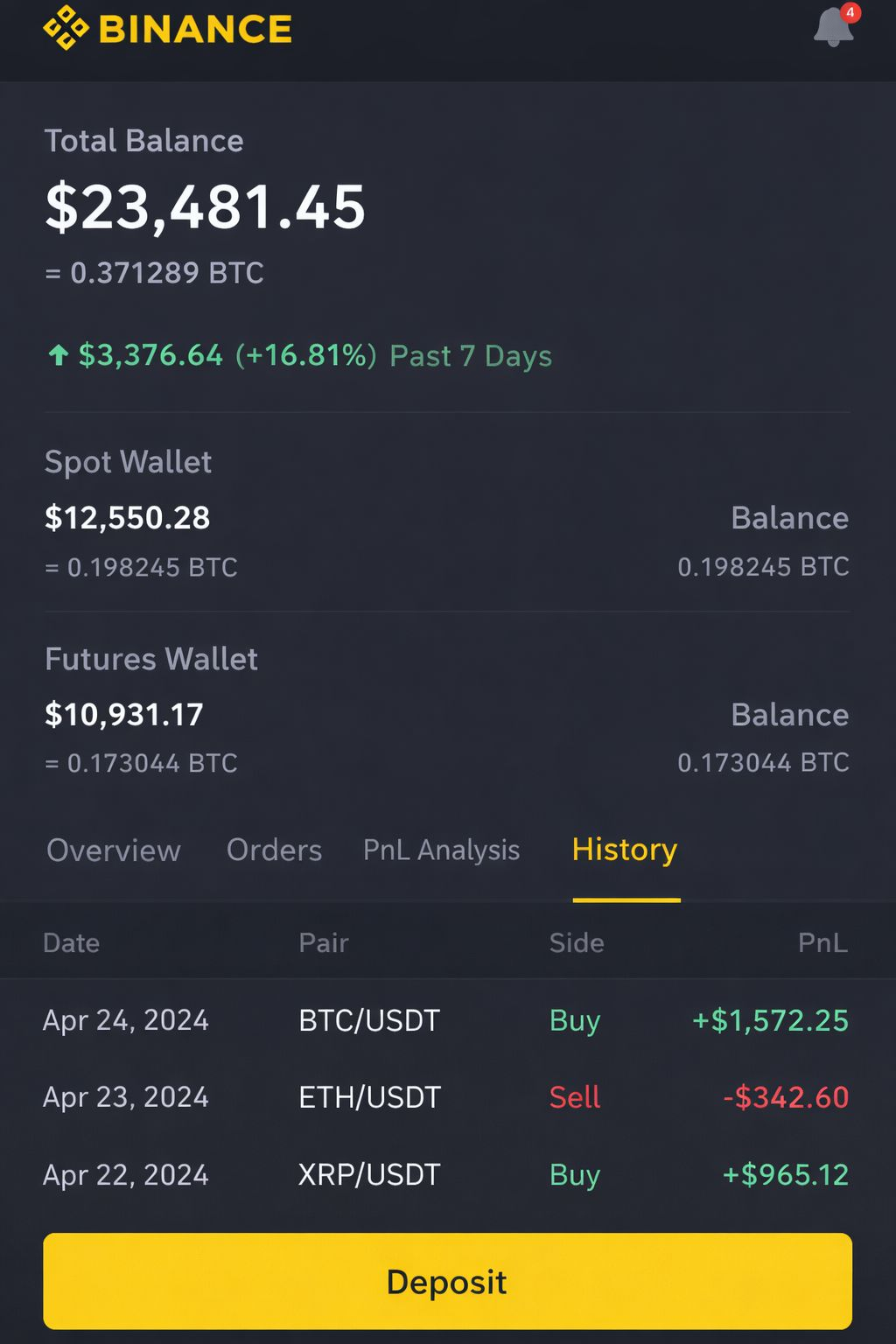Image resolution: width=896 pixels, height=1344 pixels.
Task: Open the Spot Wallet section
Action: pos(447,514)
